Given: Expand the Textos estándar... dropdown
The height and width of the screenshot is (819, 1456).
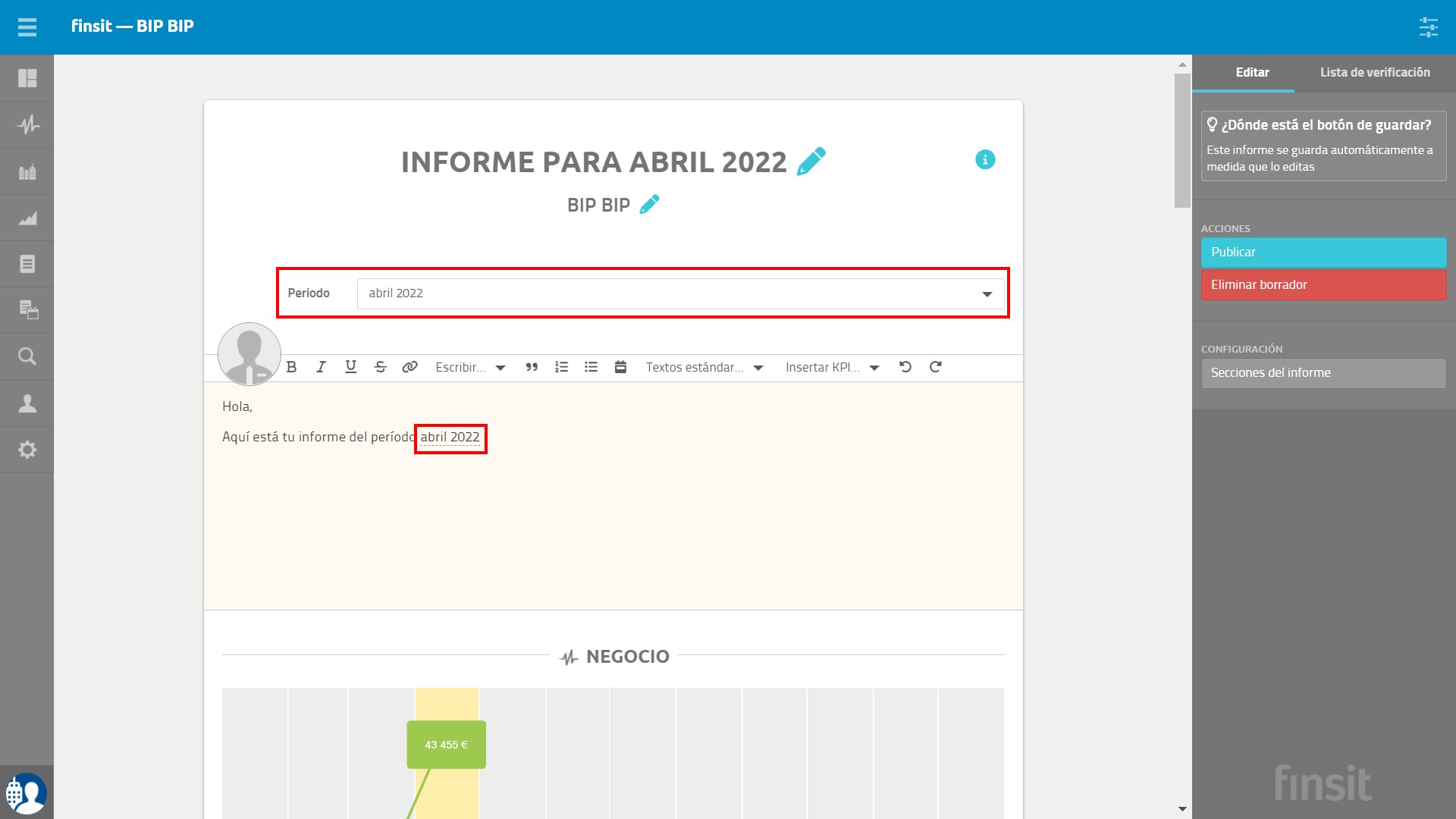Looking at the screenshot, I should coord(704,367).
